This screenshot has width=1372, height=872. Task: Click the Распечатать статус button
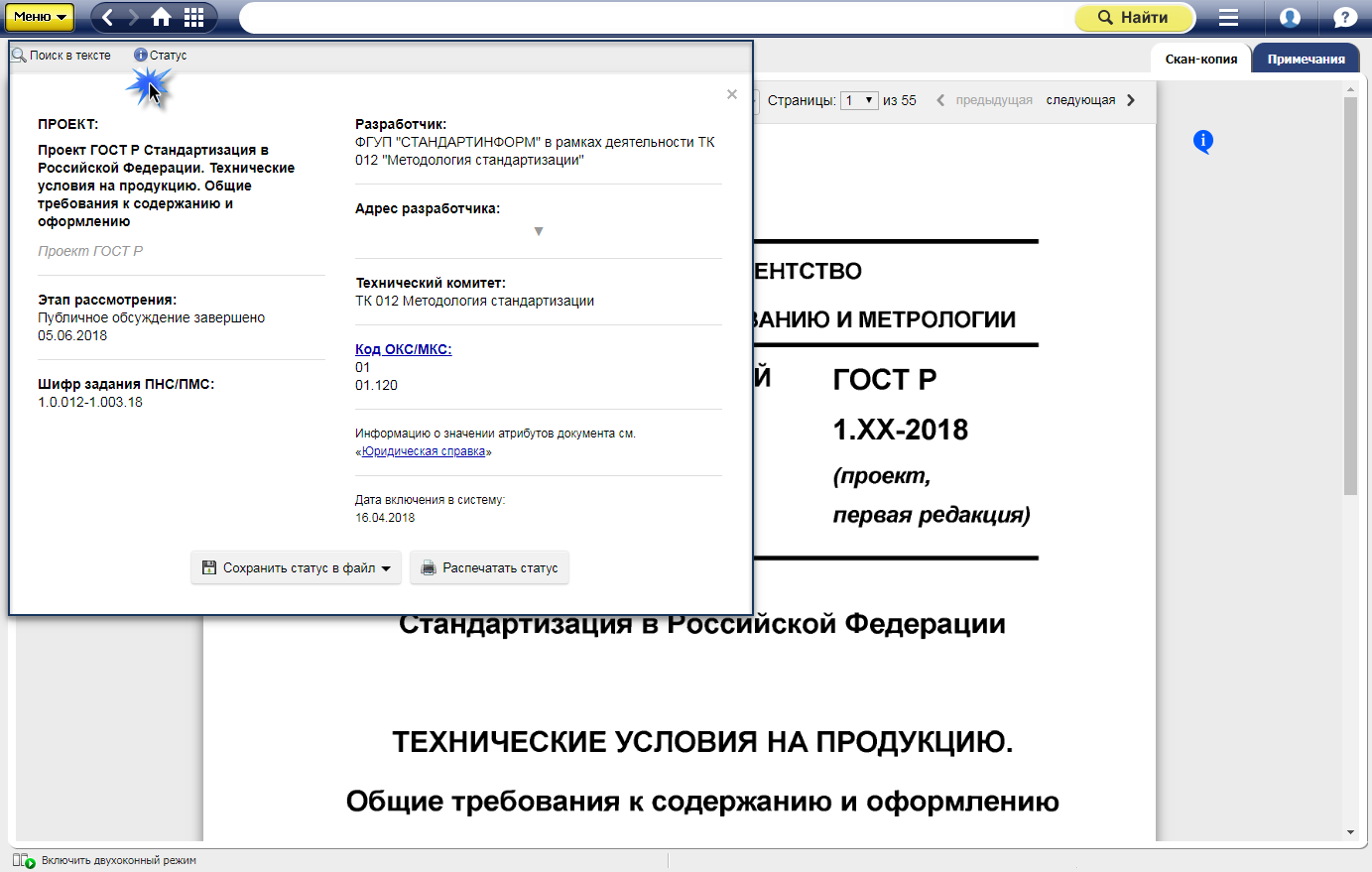tap(489, 568)
